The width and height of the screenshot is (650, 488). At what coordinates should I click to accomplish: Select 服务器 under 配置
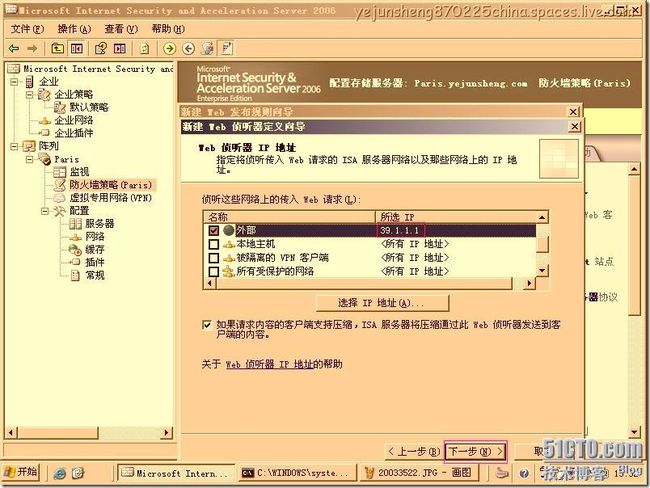click(x=99, y=224)
